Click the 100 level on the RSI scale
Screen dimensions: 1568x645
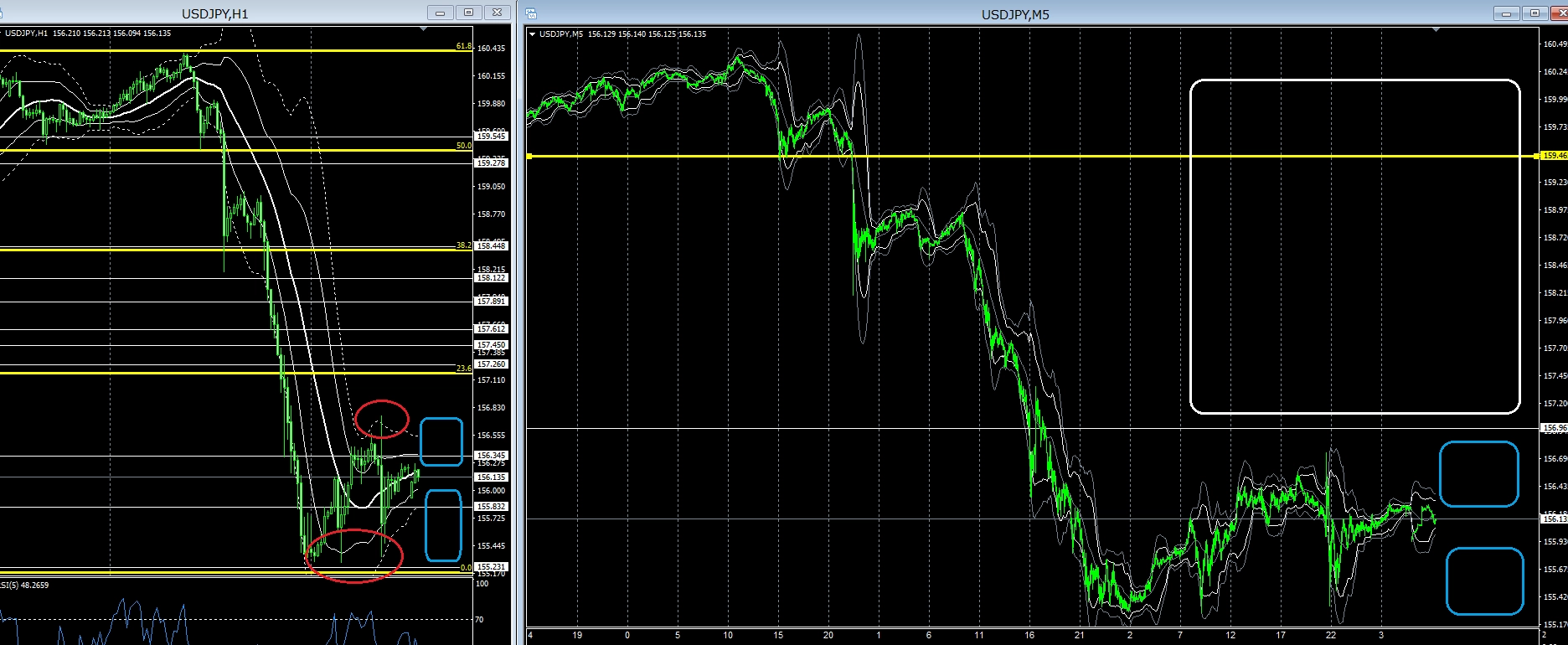(x=482, y=583)
